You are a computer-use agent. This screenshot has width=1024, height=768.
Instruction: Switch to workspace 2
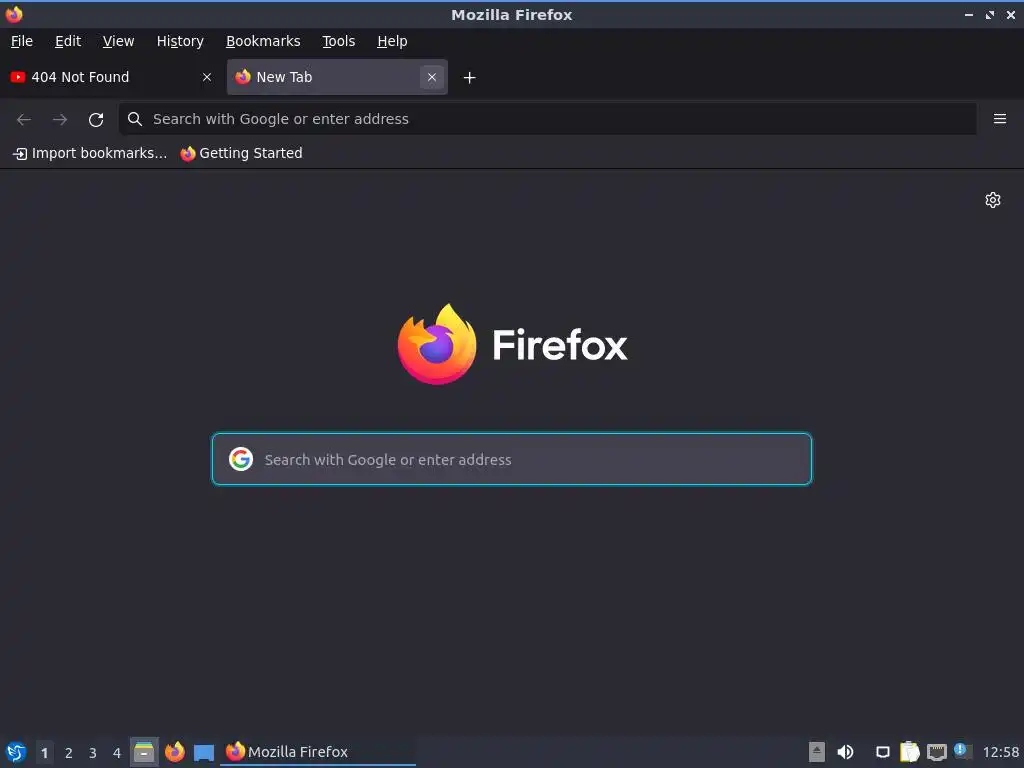(69, 753)
